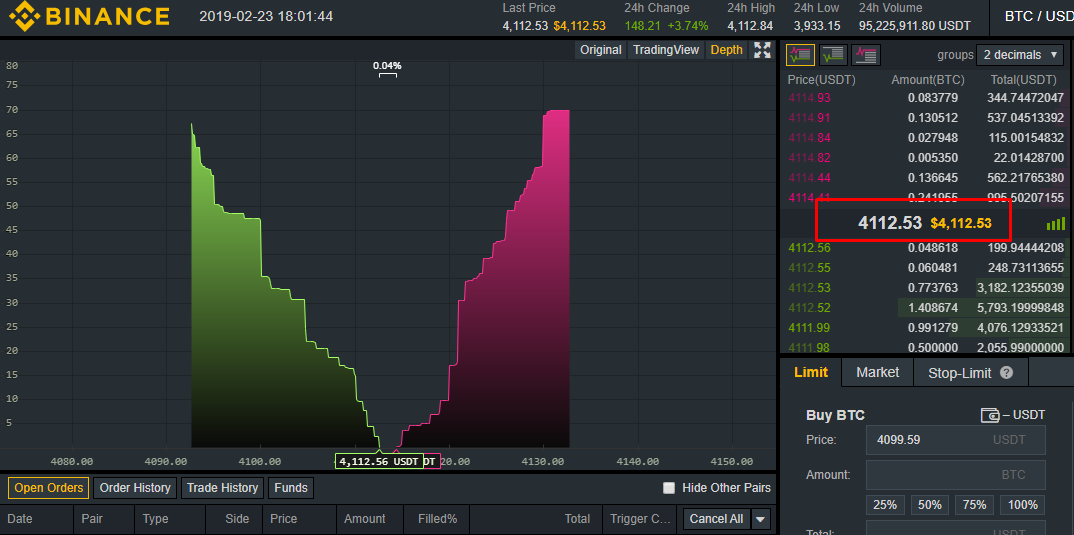Select buy order at price 4112.56
The image size is (1074, 535).
click(927, 247)
